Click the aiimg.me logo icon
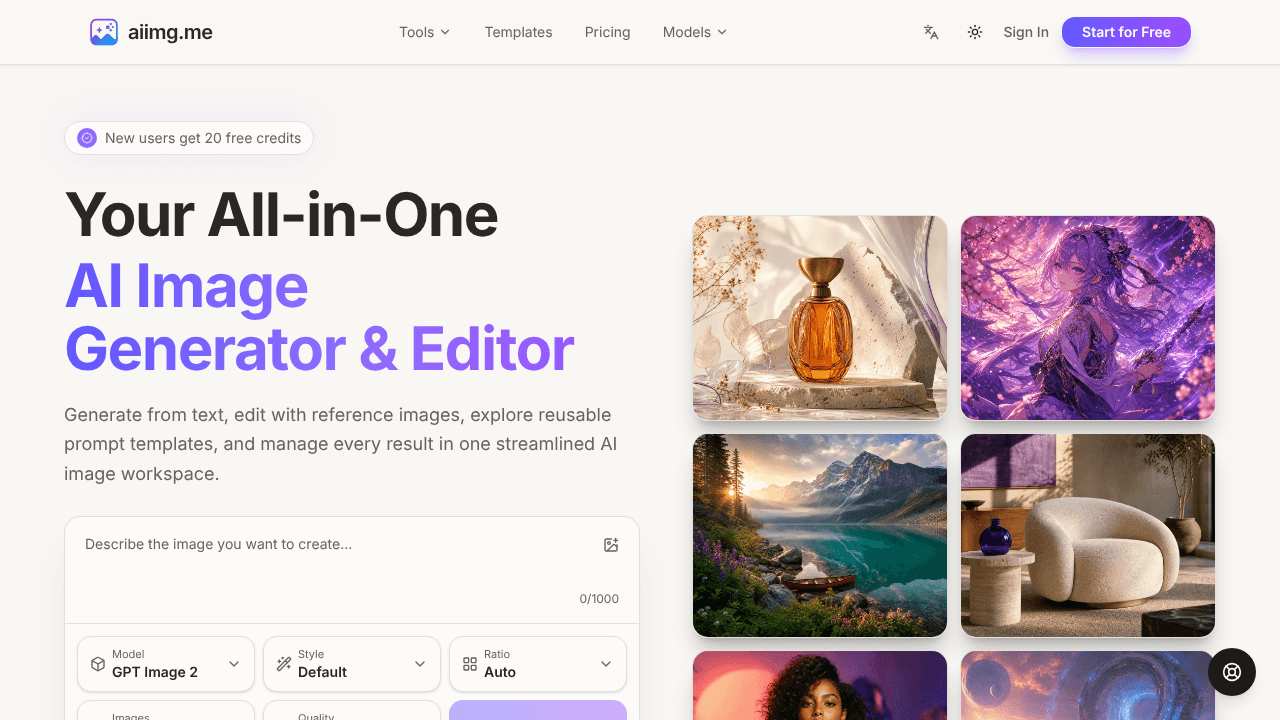 pos(104,32)
